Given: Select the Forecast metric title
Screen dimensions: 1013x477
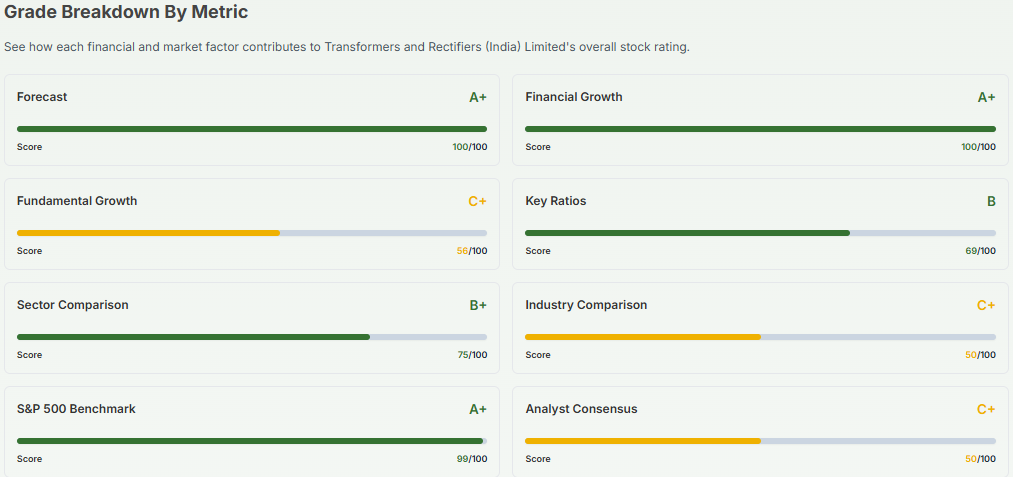Looking at the screenshot, I should click(42, 97).
